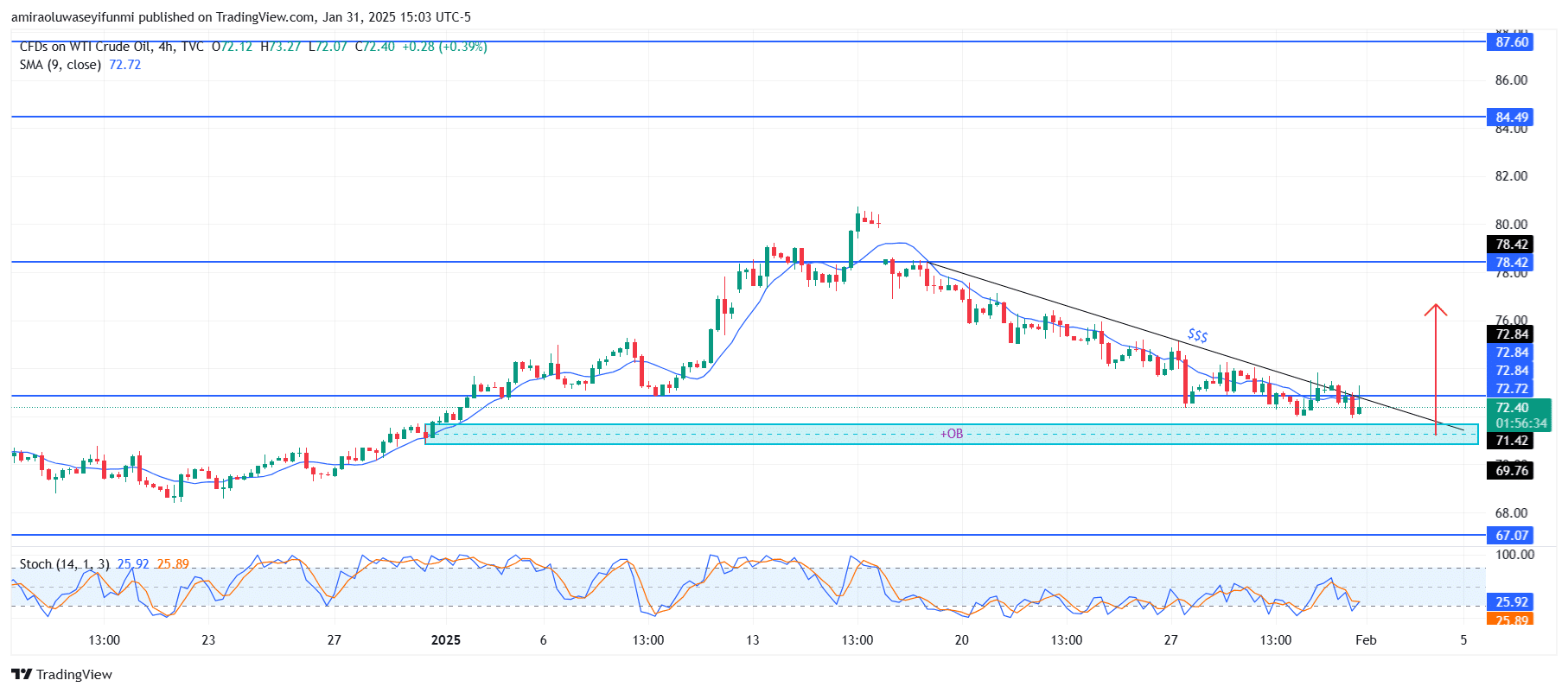Click the 80.00 price axis tick
1568x693 pixels.
[1511, 225]
